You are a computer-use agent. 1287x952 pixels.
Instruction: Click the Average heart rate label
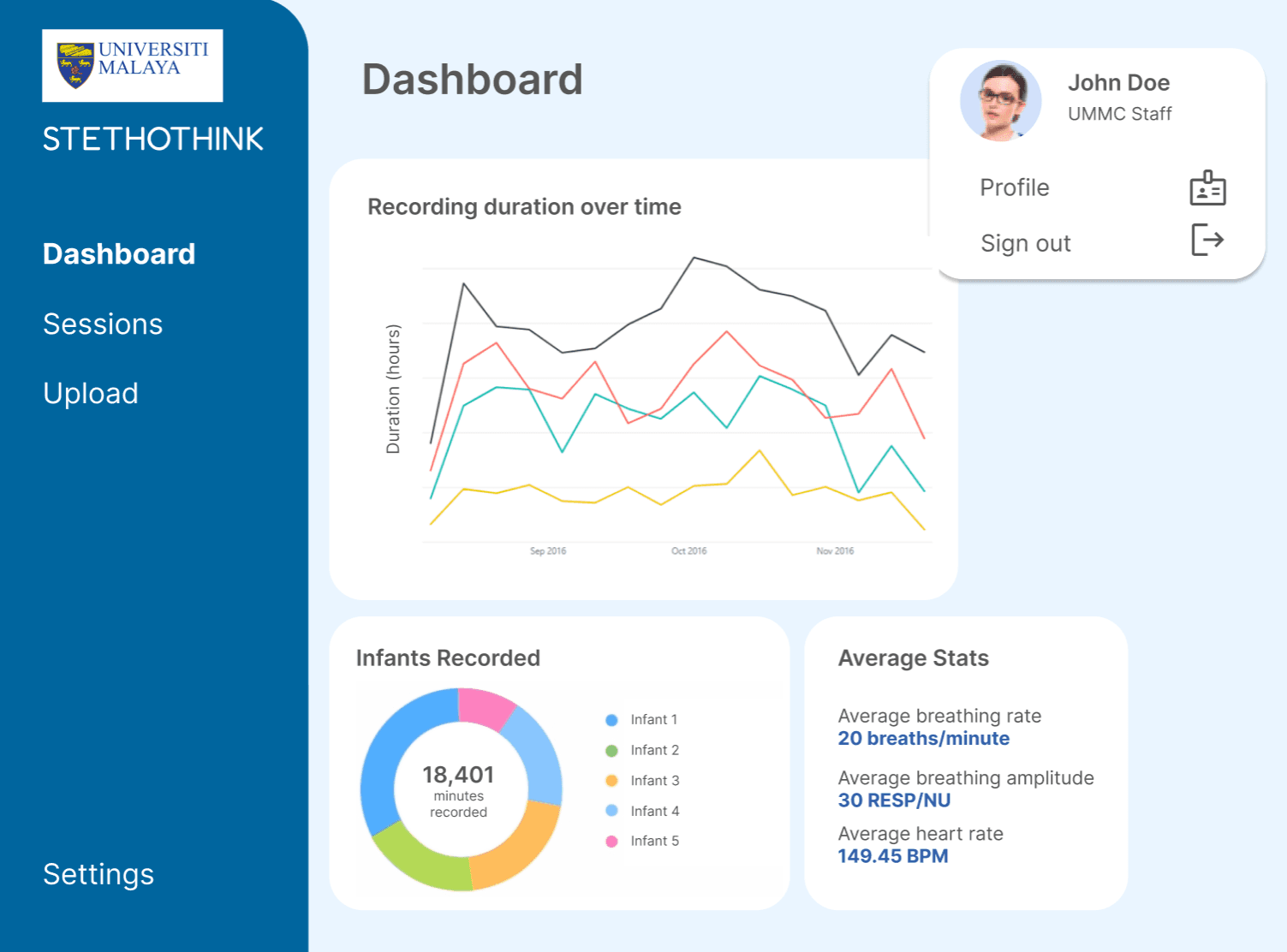coord(921,834)
